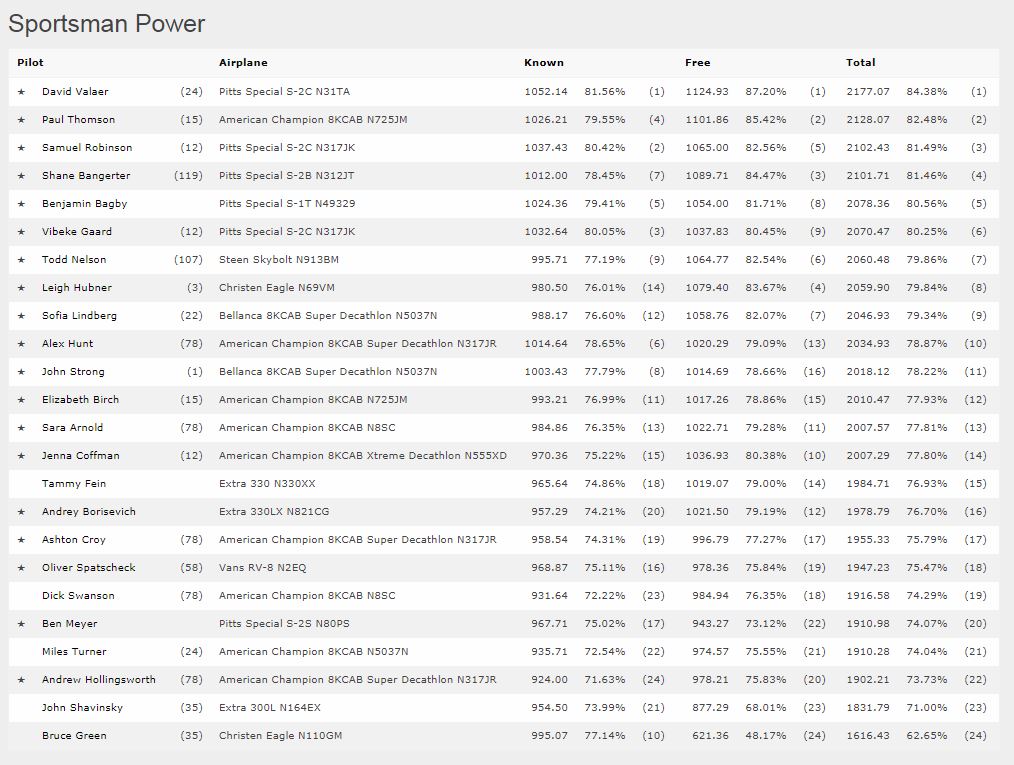Click the star icon beside Leigh Hubner

(21, 288)
